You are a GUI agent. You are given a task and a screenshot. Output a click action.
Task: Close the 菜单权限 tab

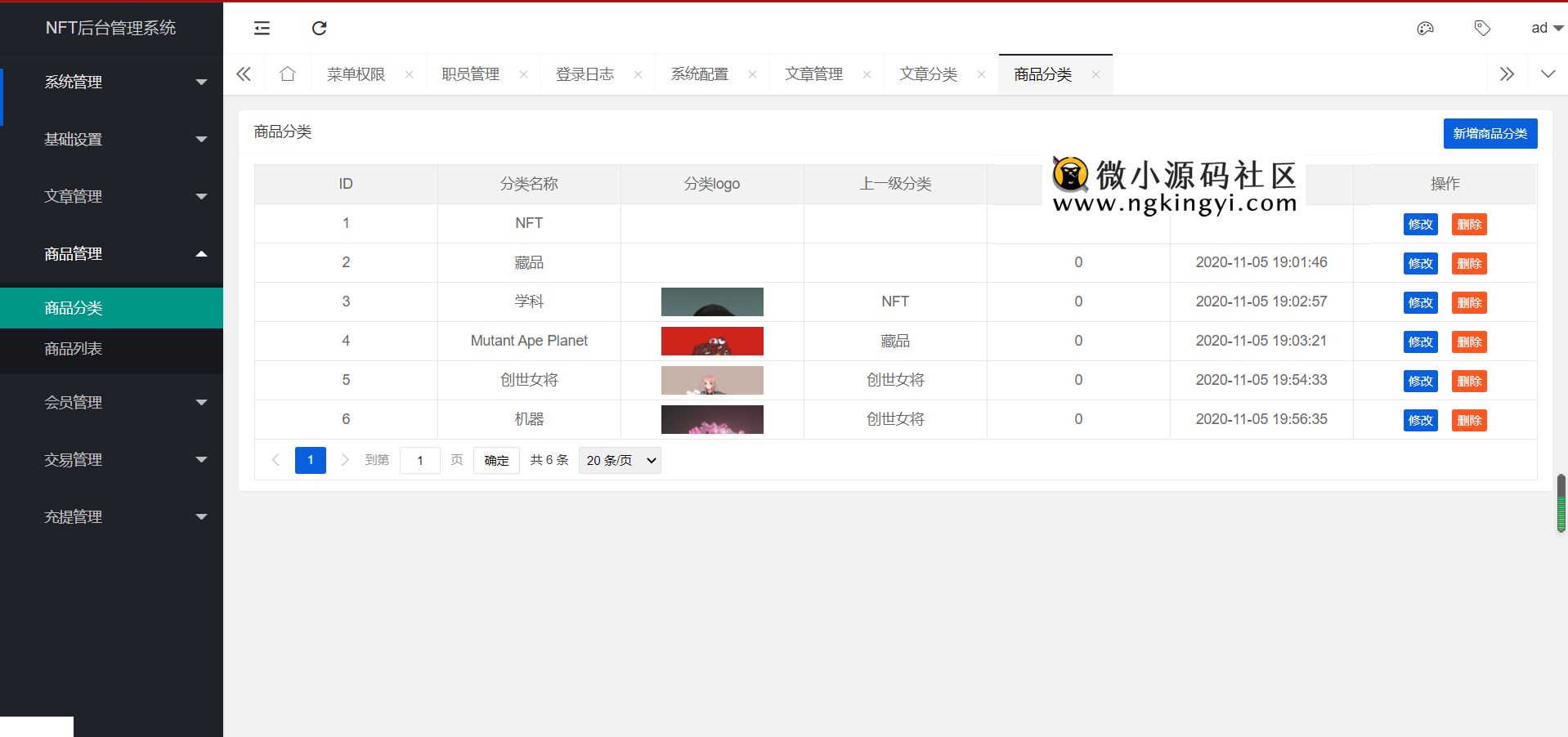pyautogui.click(x=409, y=74)
